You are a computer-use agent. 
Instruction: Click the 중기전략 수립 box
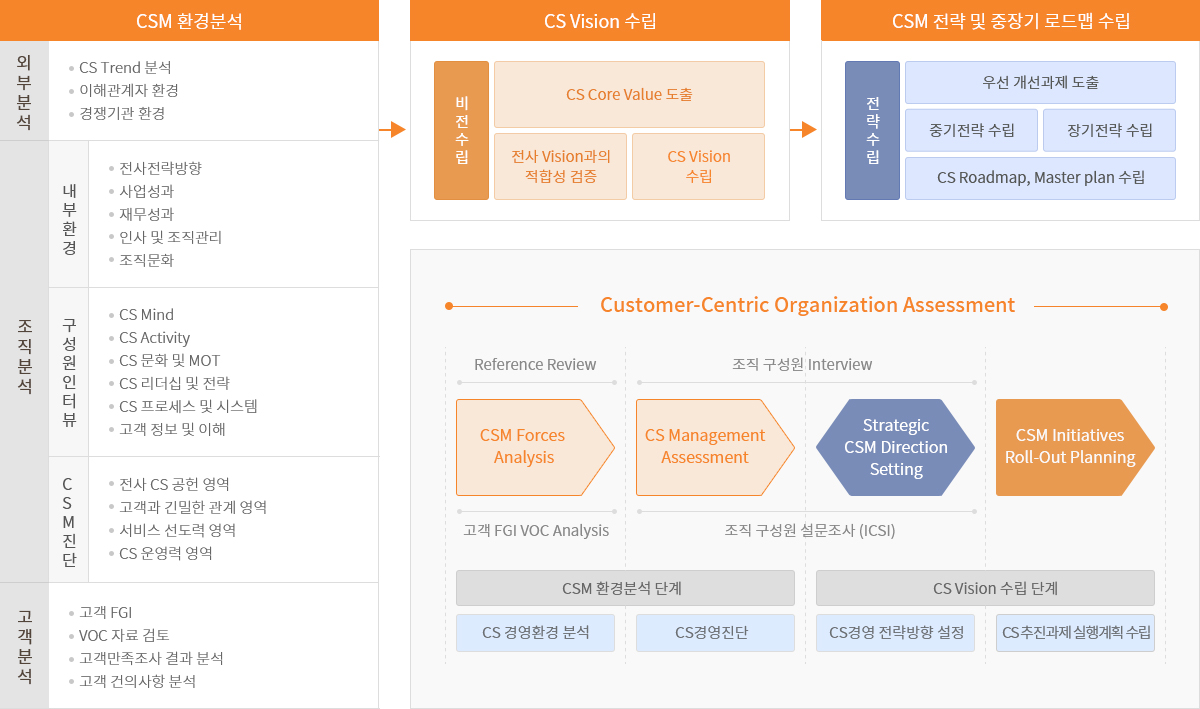[971, 130]
